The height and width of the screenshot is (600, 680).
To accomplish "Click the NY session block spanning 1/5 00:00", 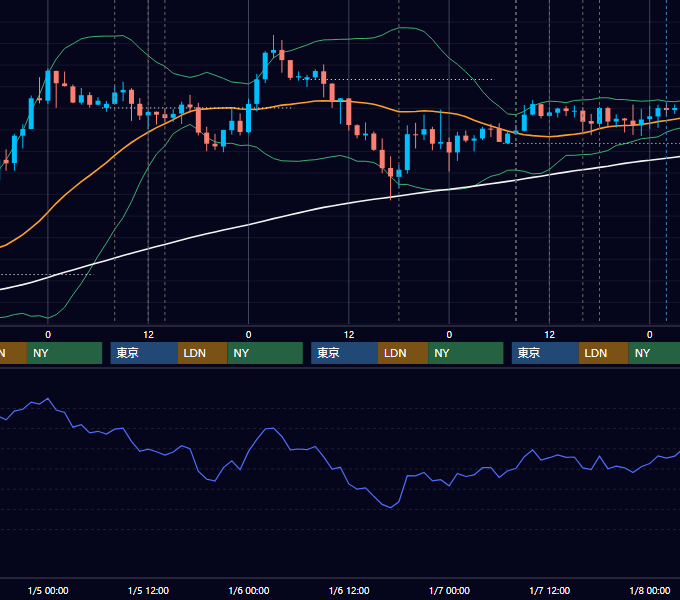I will pyautogui.click(x=64, y=353).
